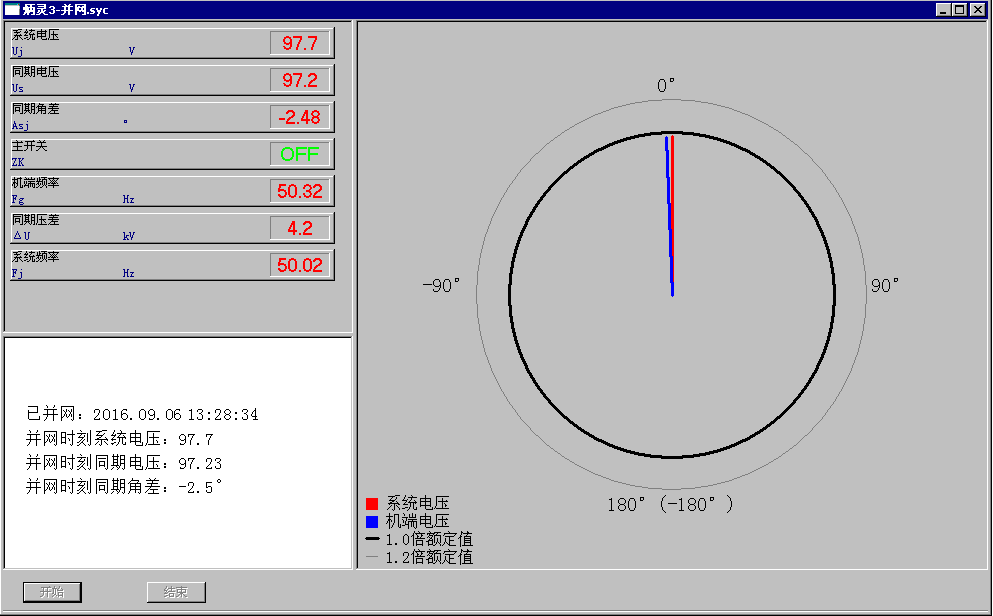Click the 并网时刻同期角差 log line

click(124, 488)
